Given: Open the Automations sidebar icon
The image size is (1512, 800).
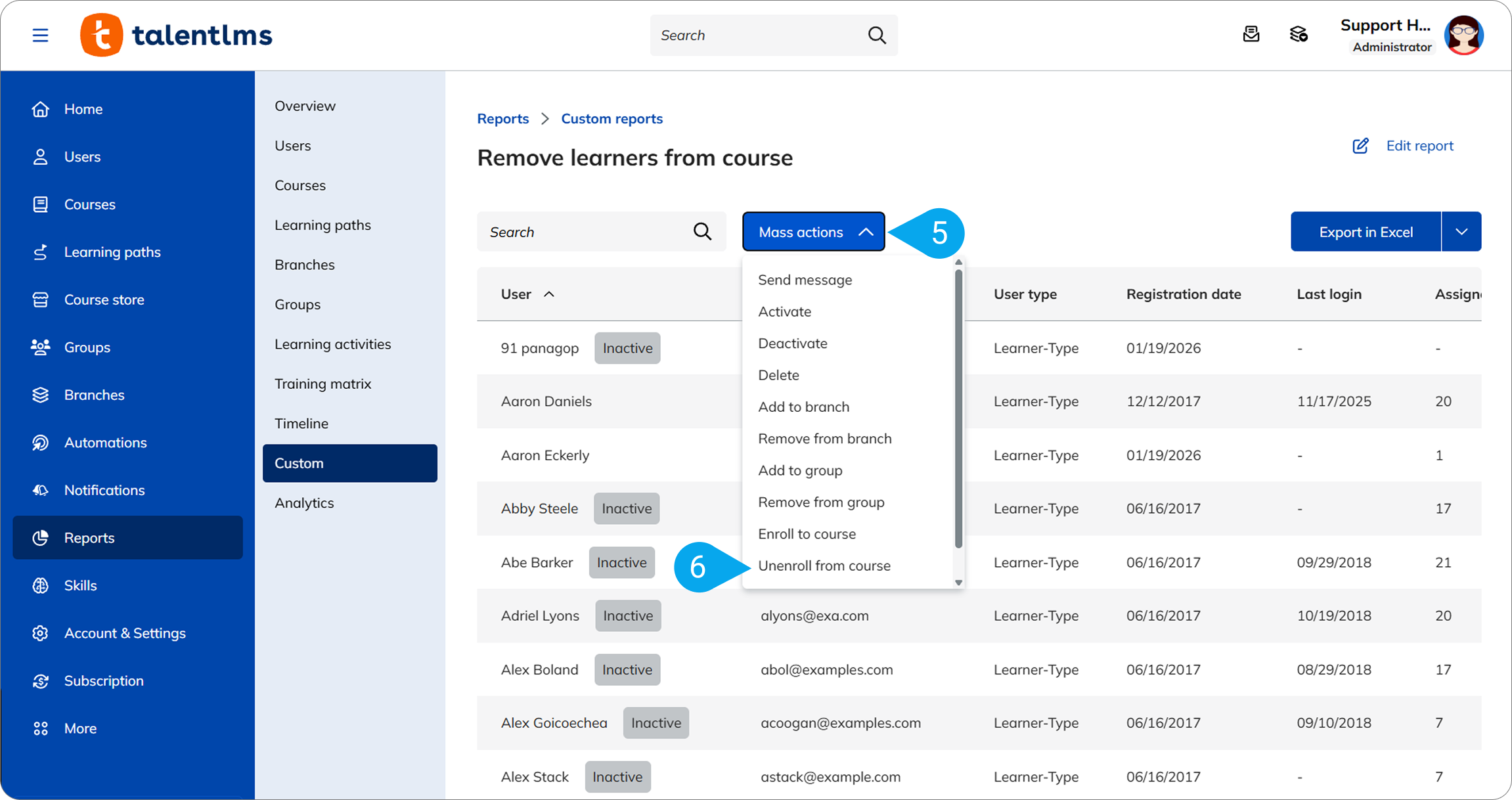Looking at the screenshot, I should click(x=41, y=443).
